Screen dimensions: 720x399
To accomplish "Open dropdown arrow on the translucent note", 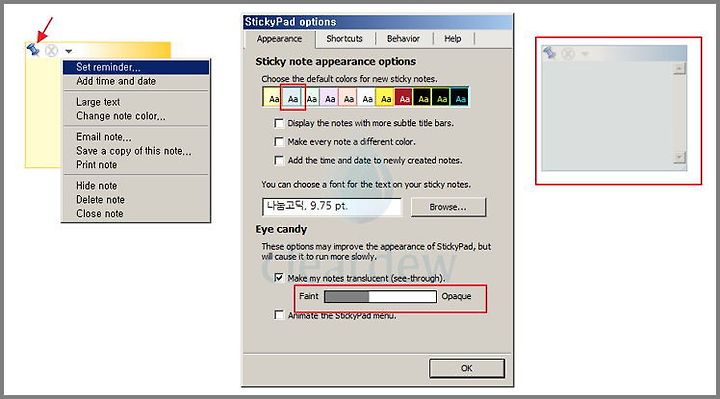I will pyautogui.click(x=585, y=54).
